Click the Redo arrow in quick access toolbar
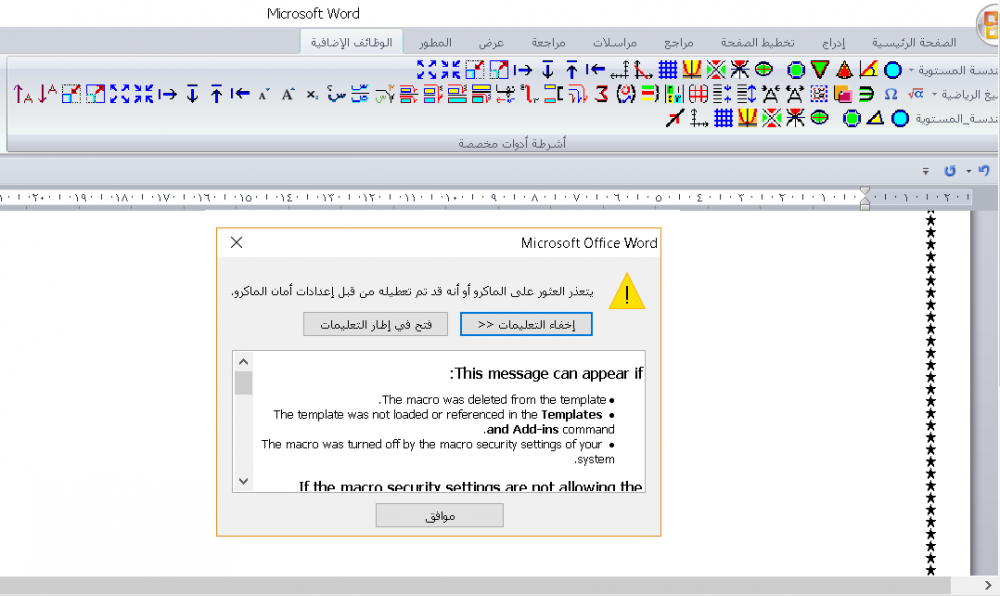Image resolution: width=1000 pixels, height=596 pixels. pyautogui.click(x=950, y=170)
